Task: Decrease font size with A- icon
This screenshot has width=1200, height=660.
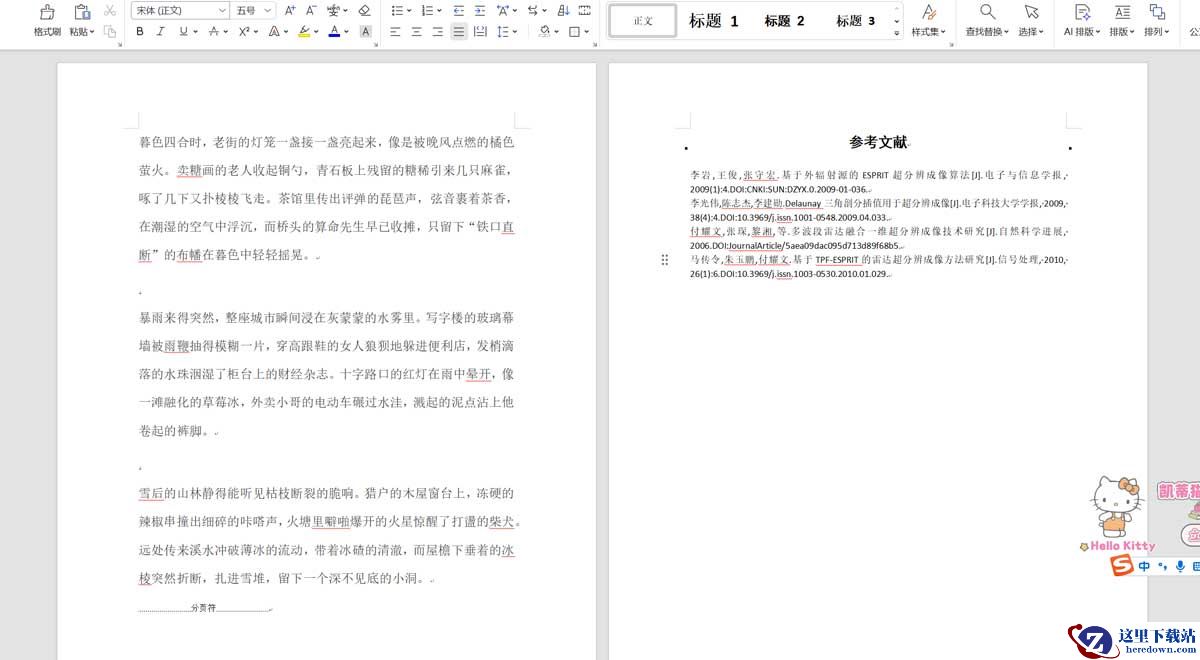Action: pos(310,10)
